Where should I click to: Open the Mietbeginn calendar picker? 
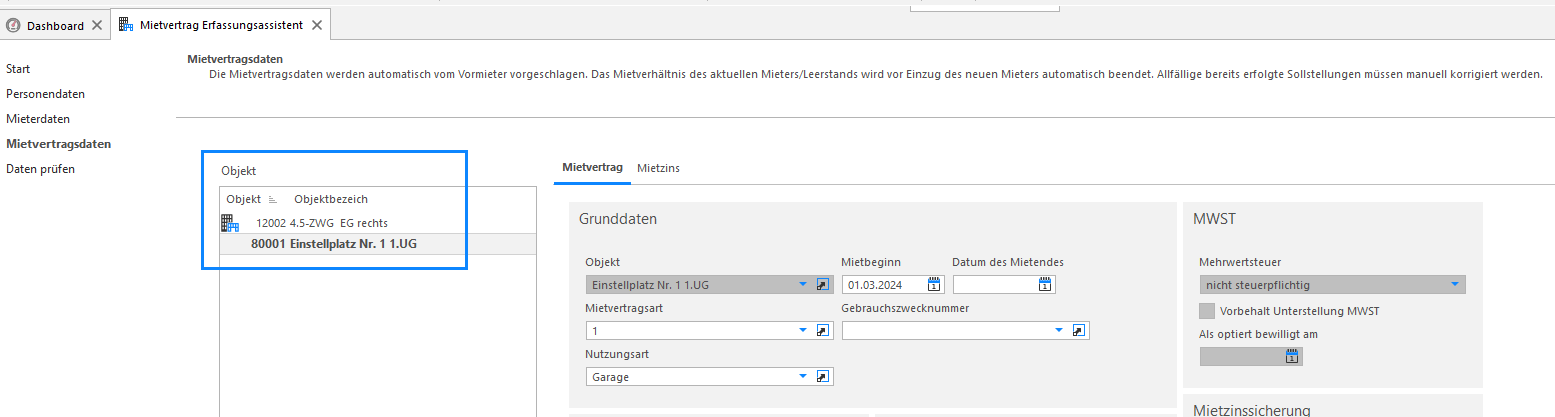pyautogui.click(x=934, y=285)
